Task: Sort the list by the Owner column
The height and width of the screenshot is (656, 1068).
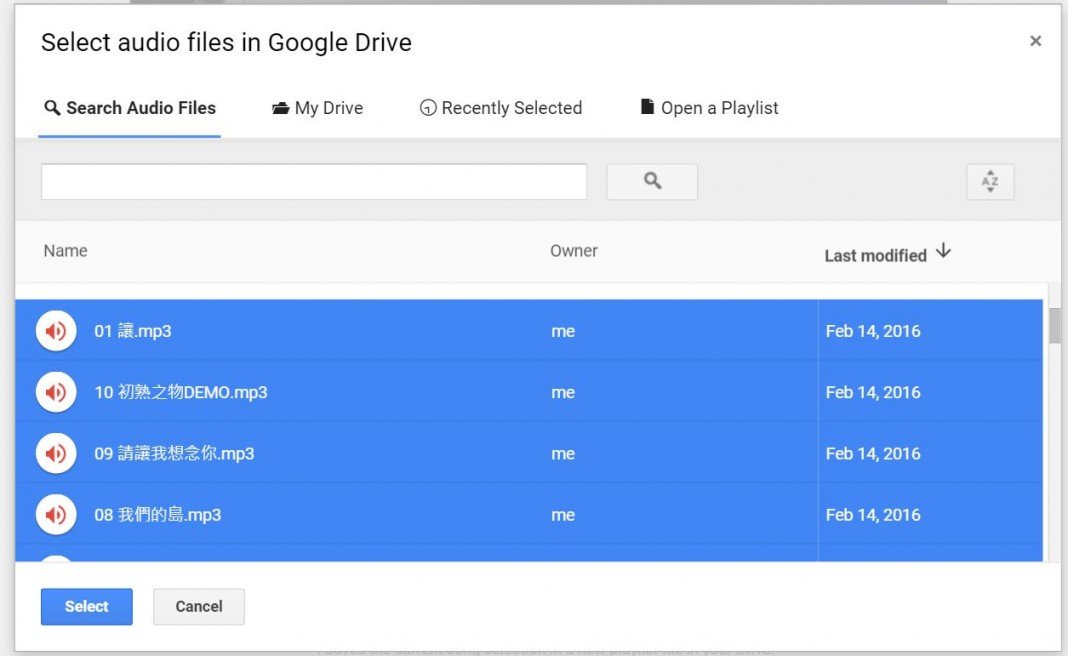Action: coord(573,250)
